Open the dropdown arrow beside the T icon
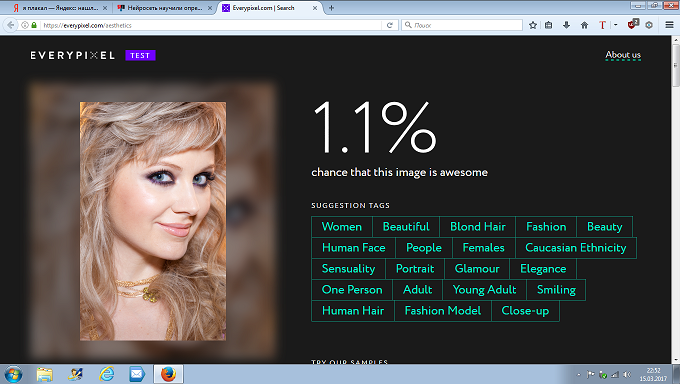This screenshot has width=680, height=384. tap(615, 25)
